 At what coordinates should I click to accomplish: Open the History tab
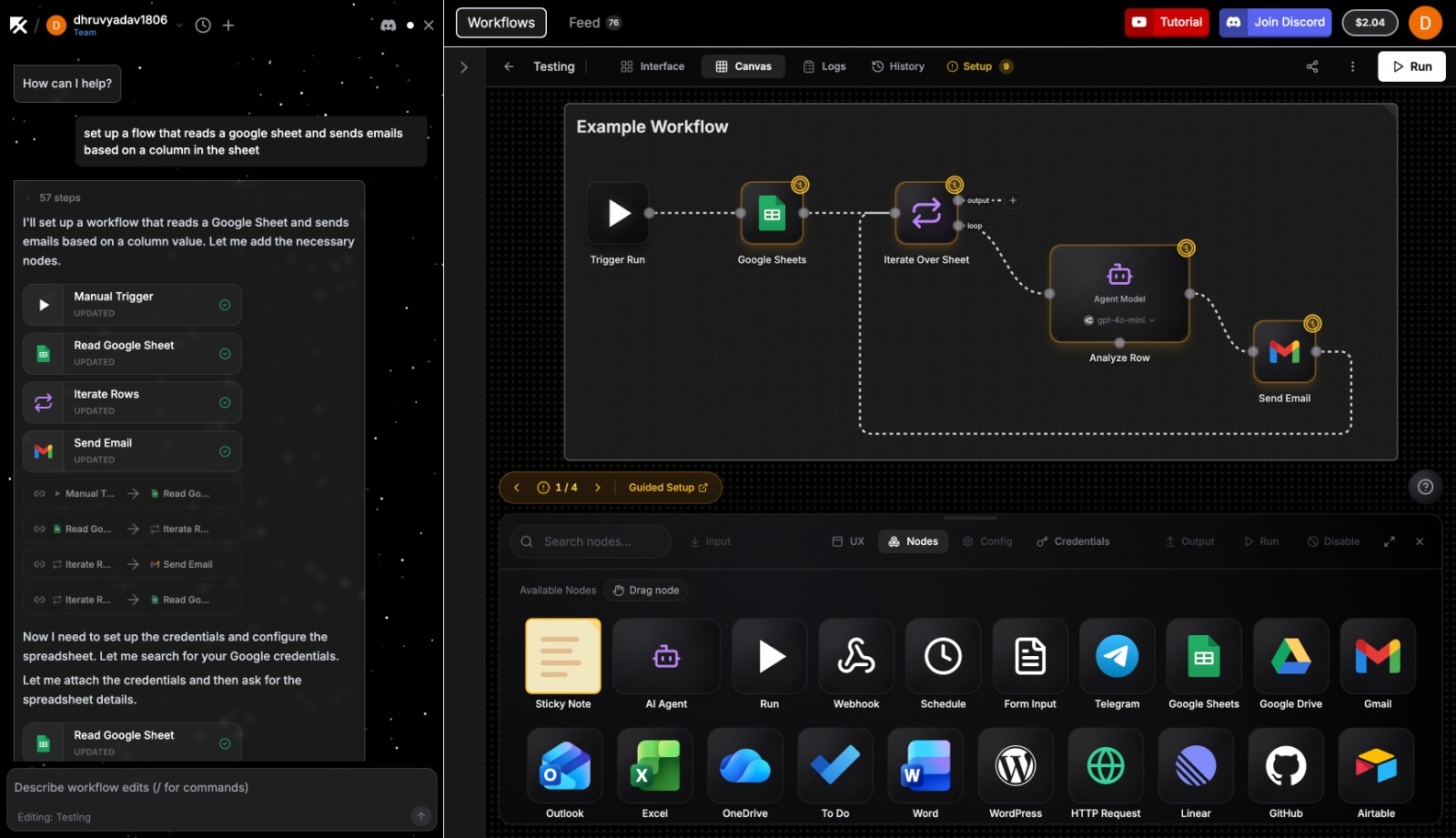[x=898, y=66]
